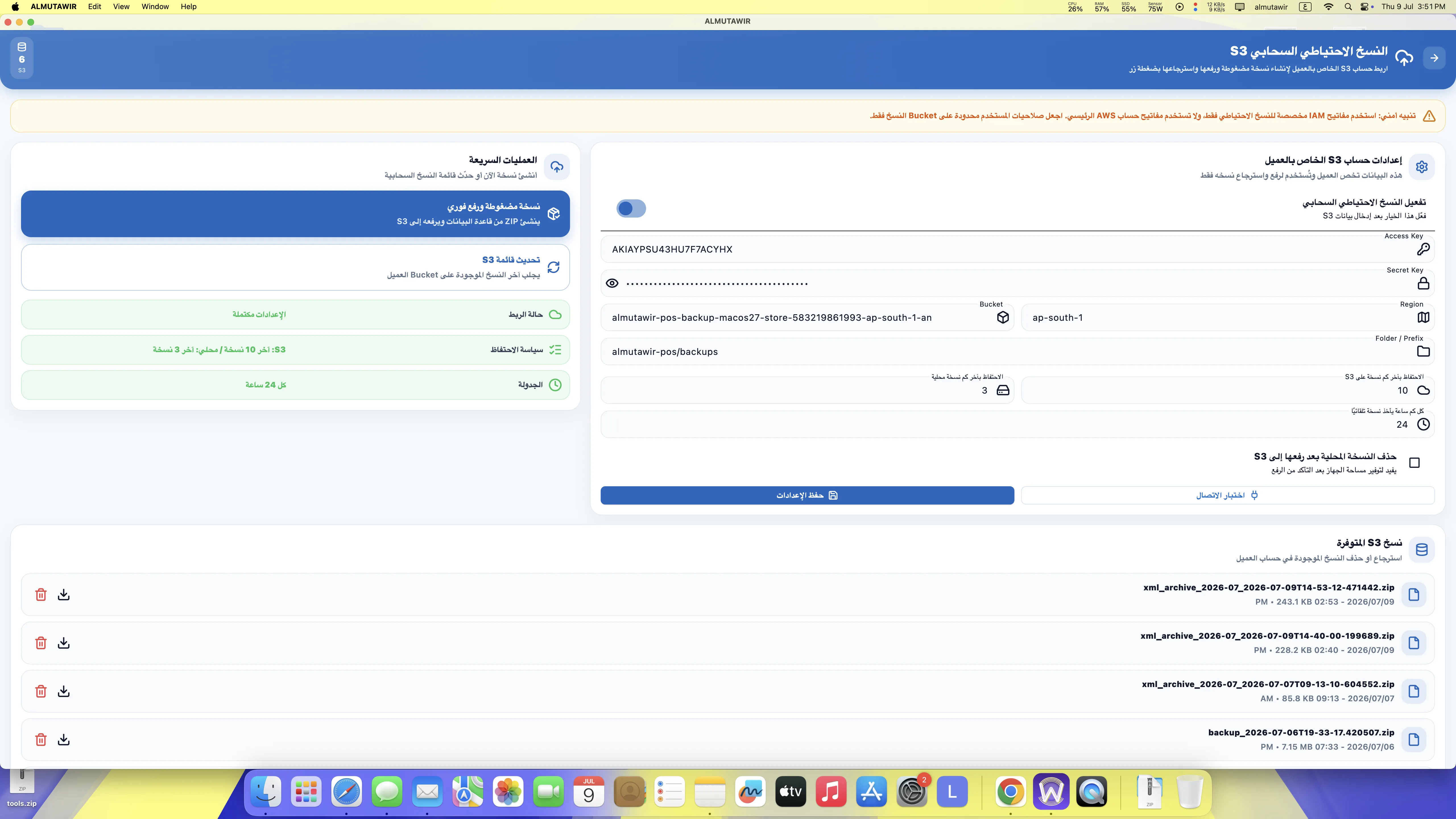Open the View menu
Viewport: 1456px width, 819px height.
click(121, 7)
